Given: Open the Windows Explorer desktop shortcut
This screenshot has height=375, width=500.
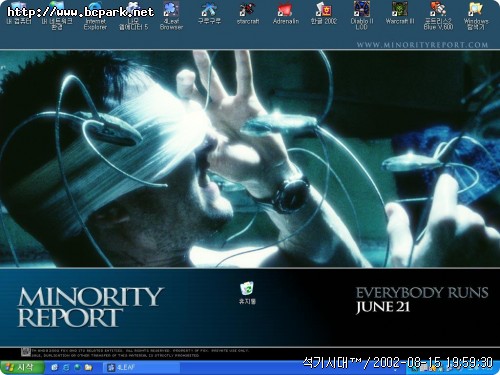Looking at the screenshot, I should click(476, 16).
